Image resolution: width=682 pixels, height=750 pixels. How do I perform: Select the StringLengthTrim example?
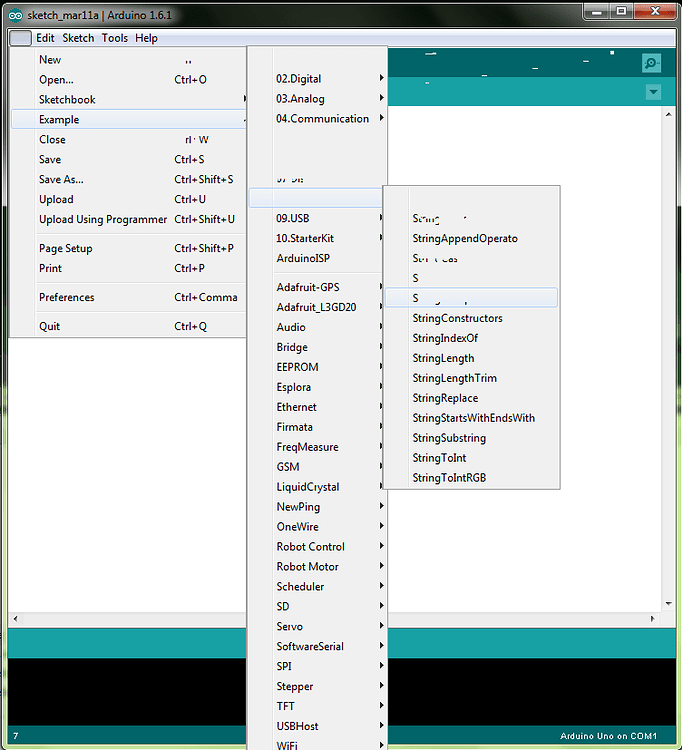[471, 378]
